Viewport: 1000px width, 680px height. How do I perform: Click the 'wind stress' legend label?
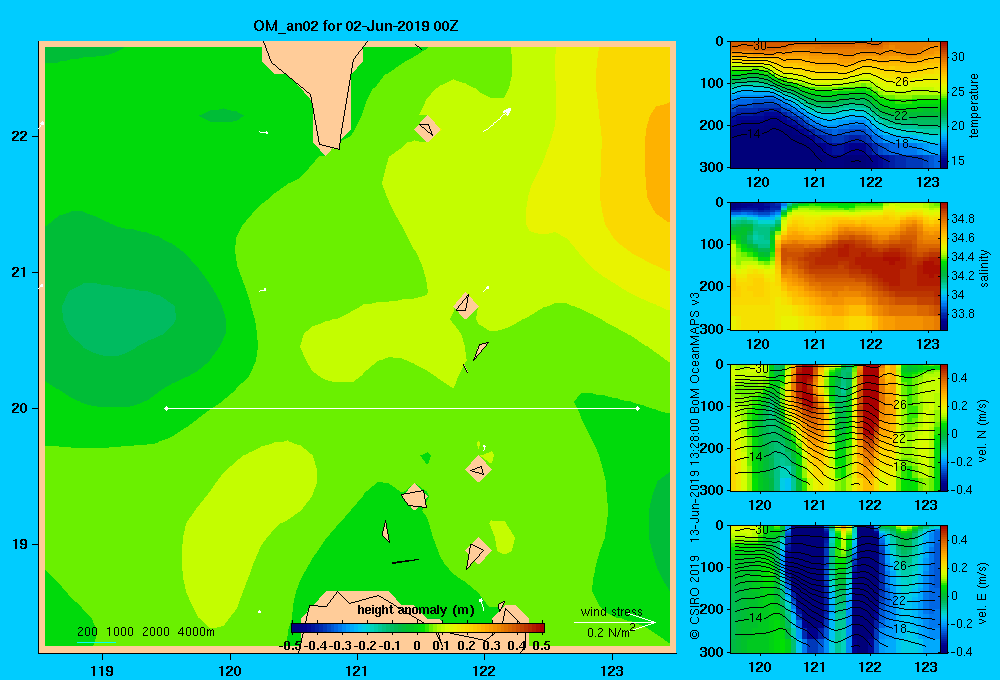(612, 611)
